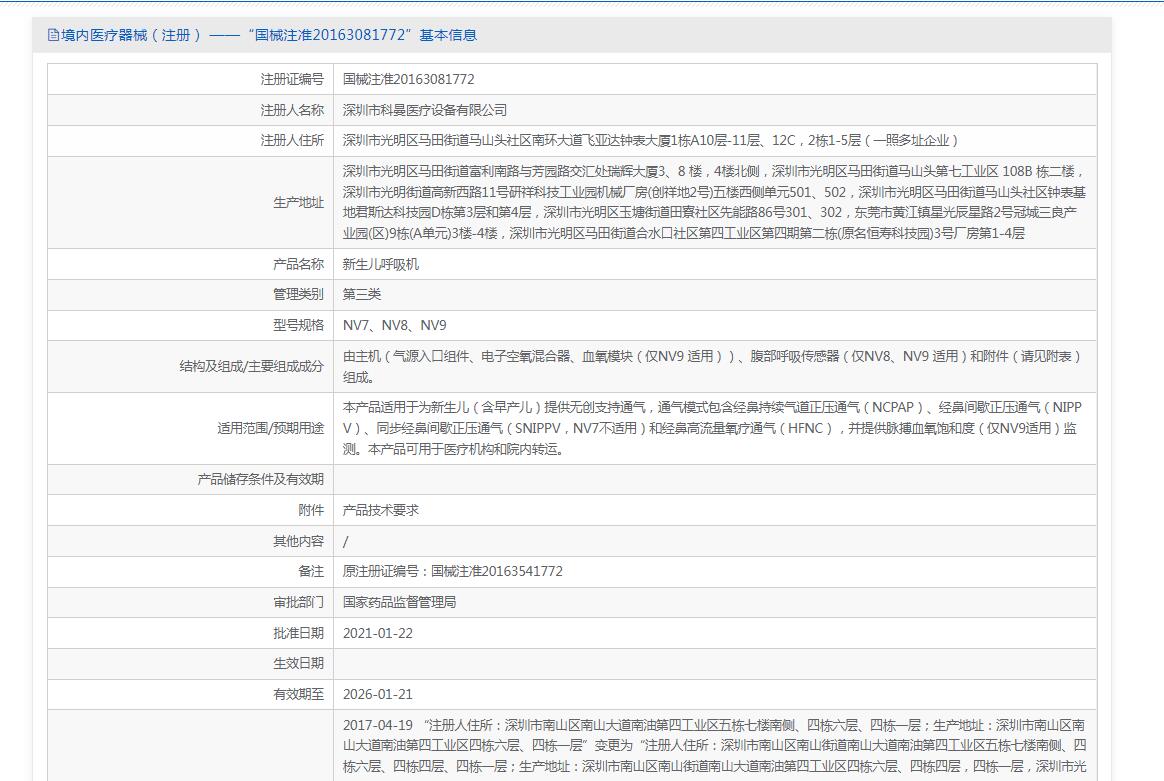
Task: Click the management category value 第三类
Action: click(362, 295)
